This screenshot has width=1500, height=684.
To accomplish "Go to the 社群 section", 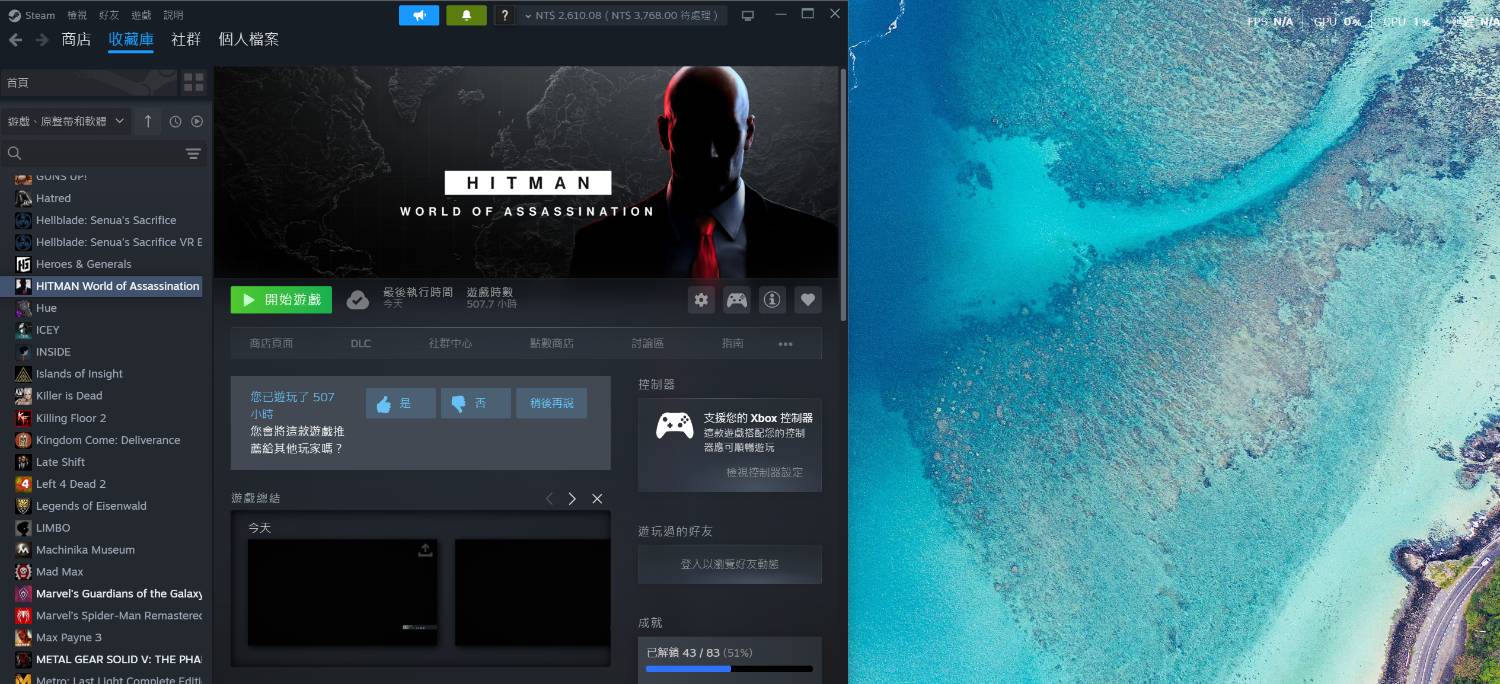I will click(186, 40).
